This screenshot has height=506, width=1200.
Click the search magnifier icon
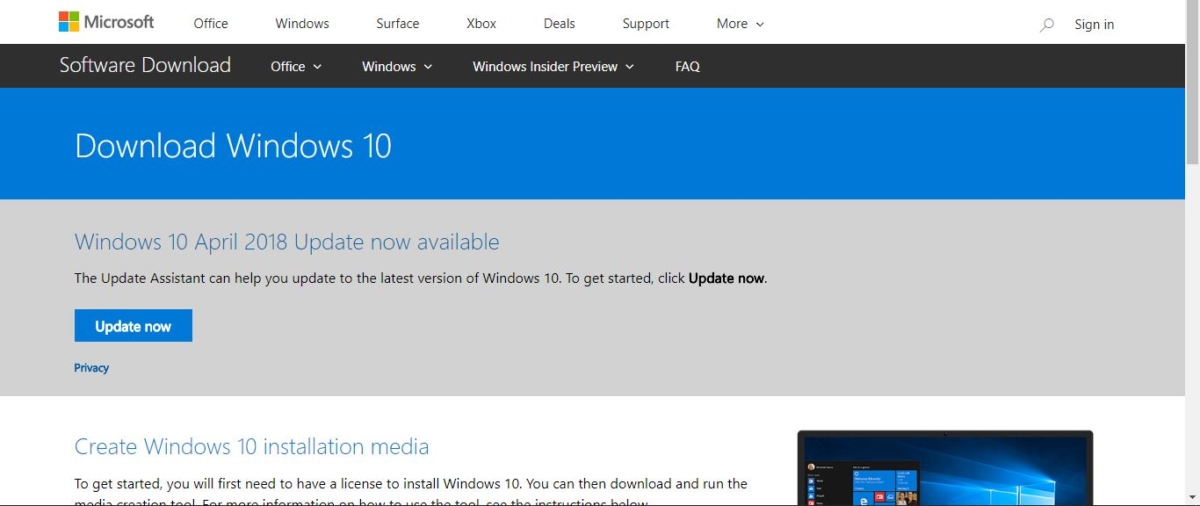click(1047, 24)
